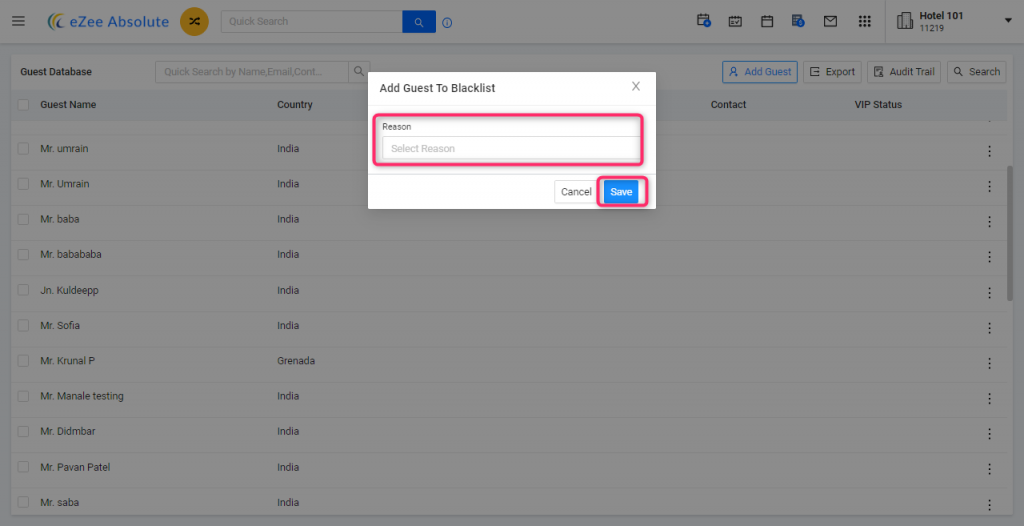The image size is (1024, 526).
Task: Open three-dot menu for Mr. Krunal P row
Action: coord(989,363)
